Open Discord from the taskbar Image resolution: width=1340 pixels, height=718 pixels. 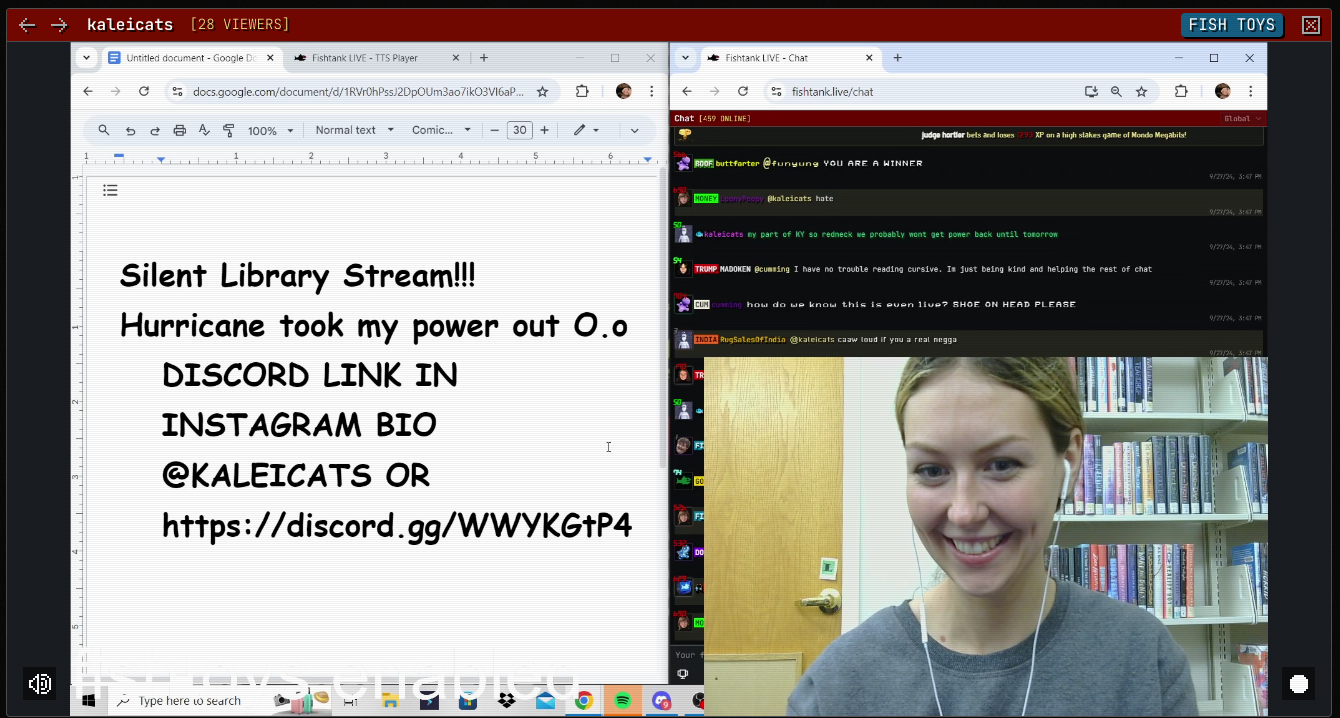point(661,701)
